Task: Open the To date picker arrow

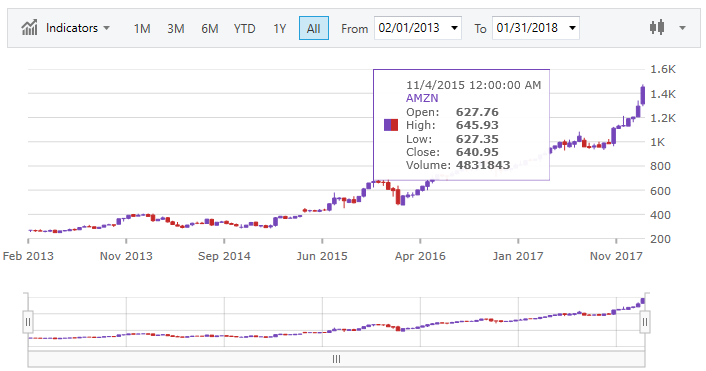Action: click(x=572, y=28)
